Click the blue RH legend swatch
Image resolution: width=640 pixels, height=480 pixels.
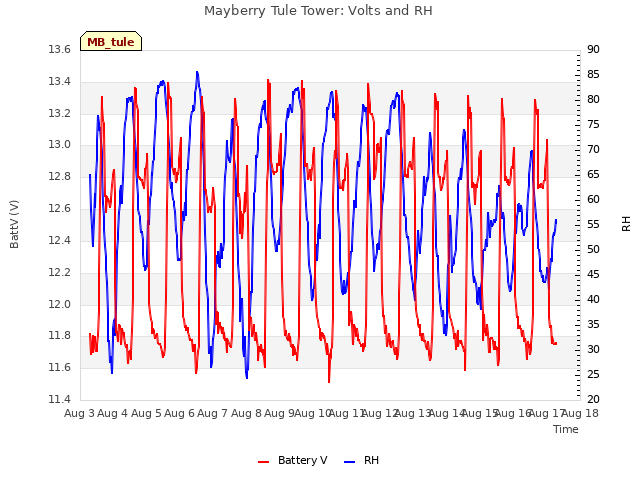coord(350,462)
